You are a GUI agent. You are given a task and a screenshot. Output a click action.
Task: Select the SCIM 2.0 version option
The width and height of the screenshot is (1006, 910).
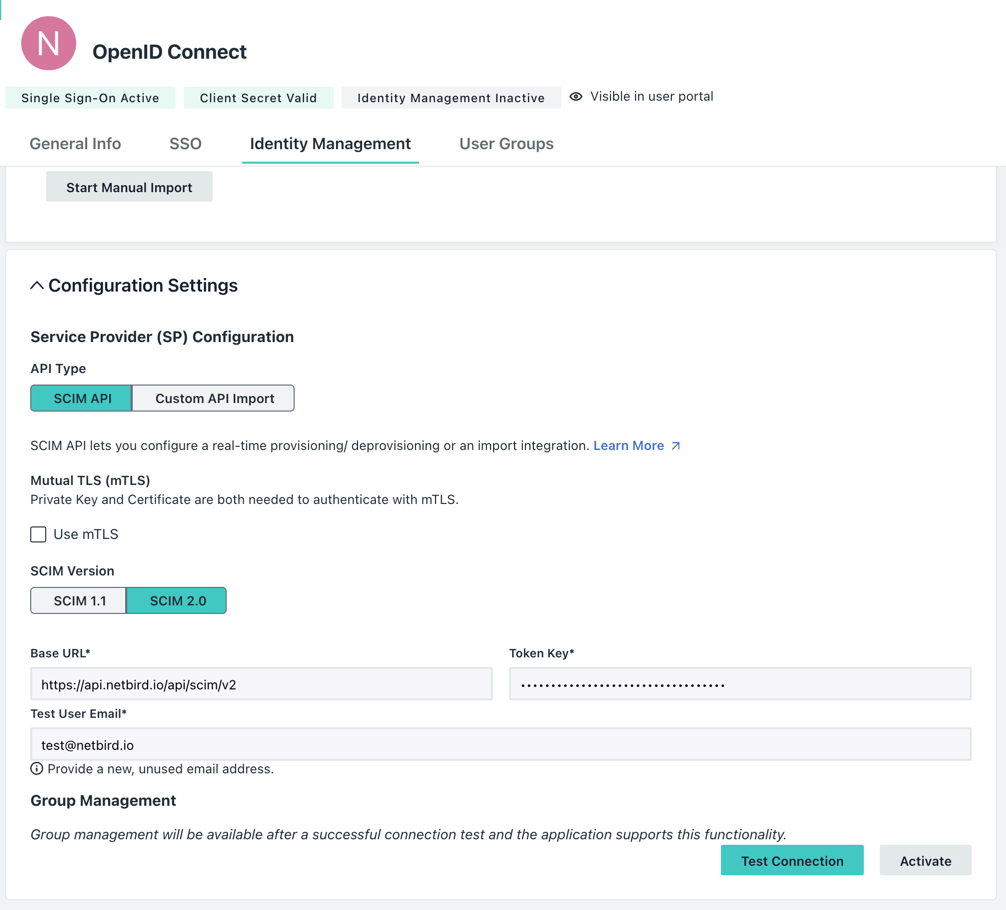click(x=176, y=600)
